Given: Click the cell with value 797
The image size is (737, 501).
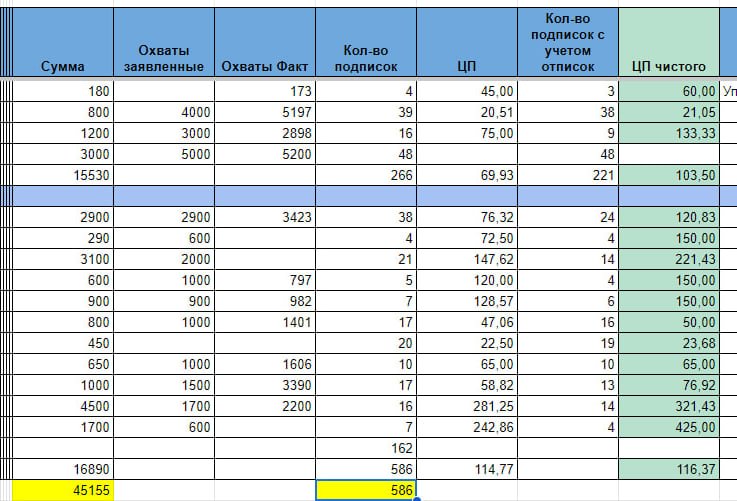Looking at the screenshot, I should click(x=265, y=280).
